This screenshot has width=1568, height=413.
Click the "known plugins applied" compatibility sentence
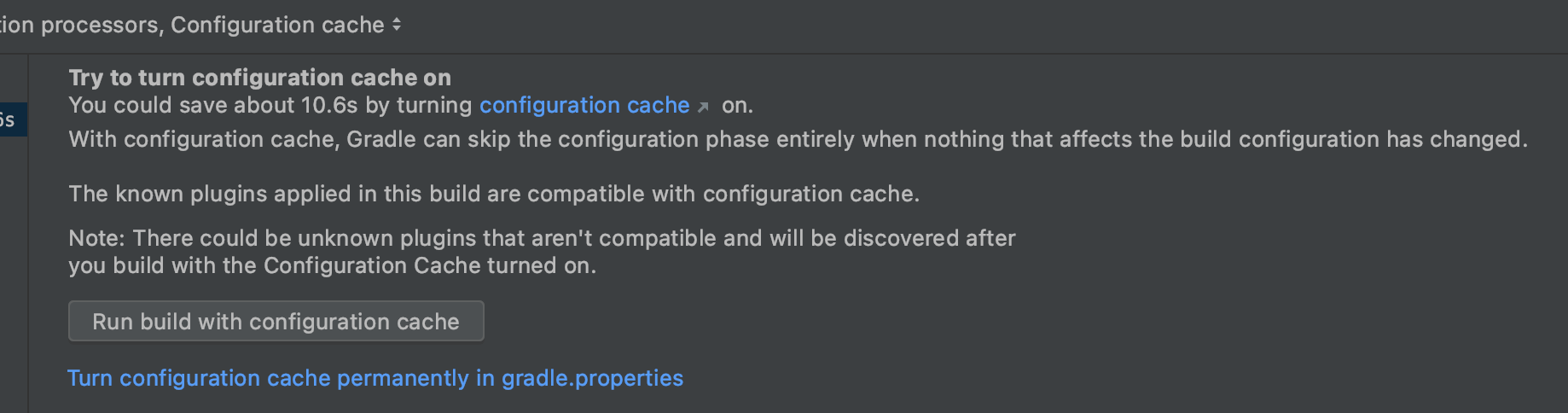coord(493,194)
